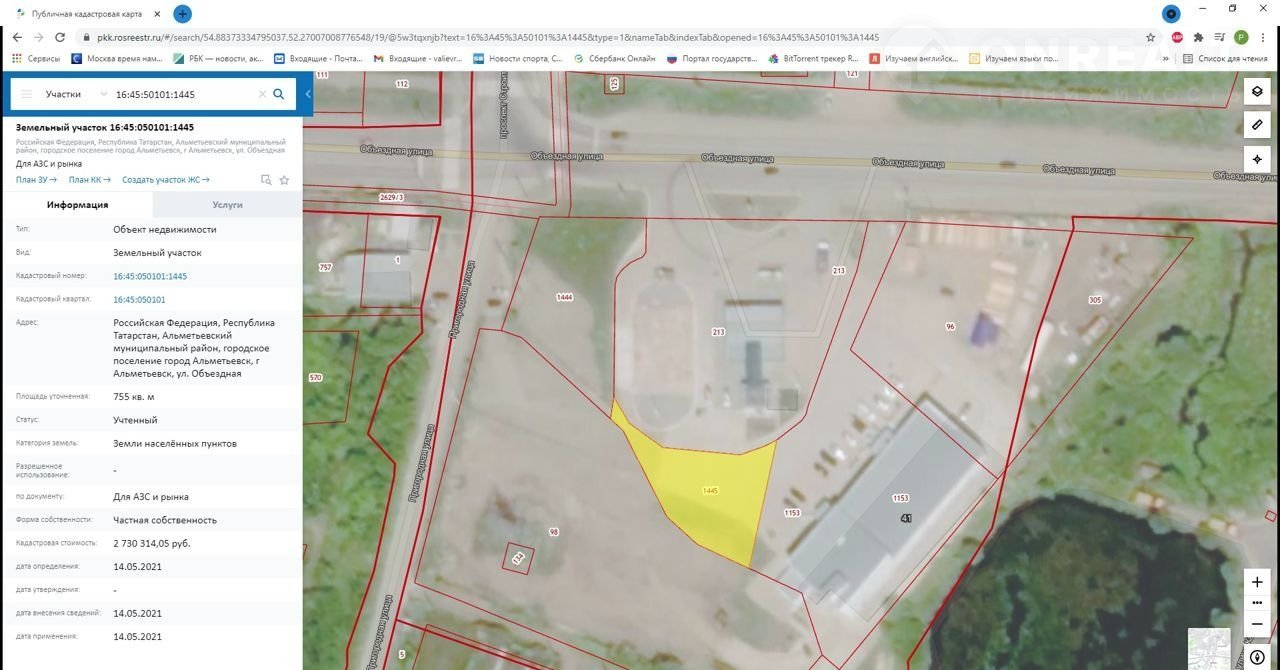
Task: Select the Информация tab
Action: [77, 205]
